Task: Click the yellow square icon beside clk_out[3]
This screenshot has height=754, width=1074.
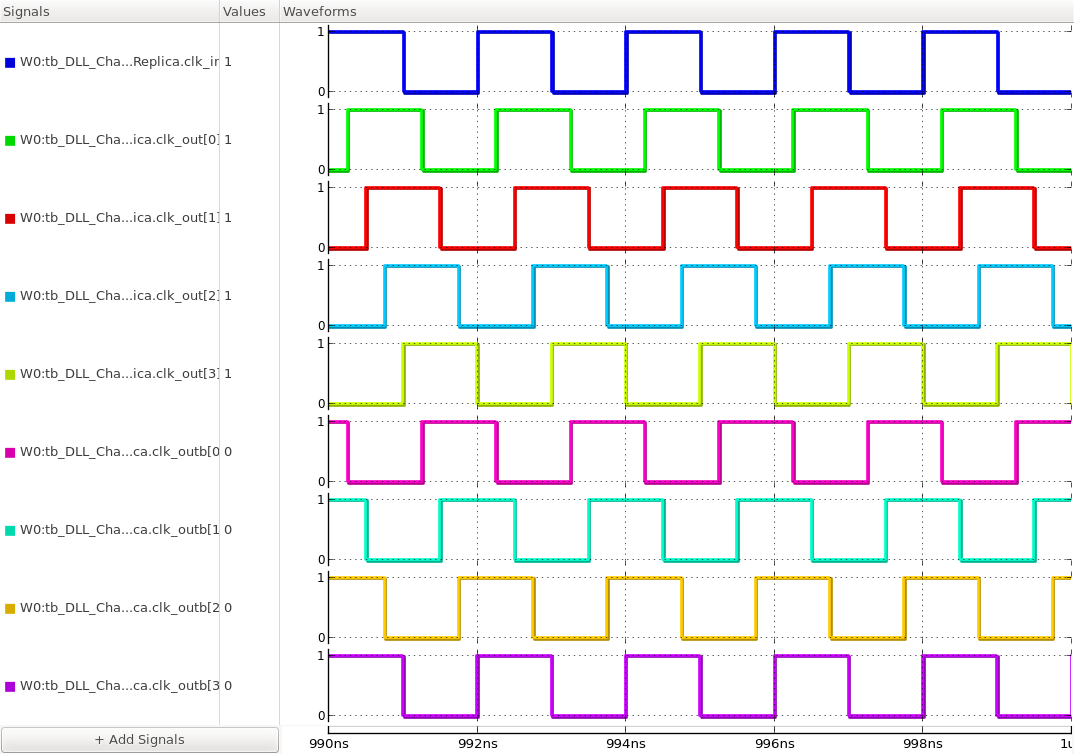Action: tap(10, 373)
